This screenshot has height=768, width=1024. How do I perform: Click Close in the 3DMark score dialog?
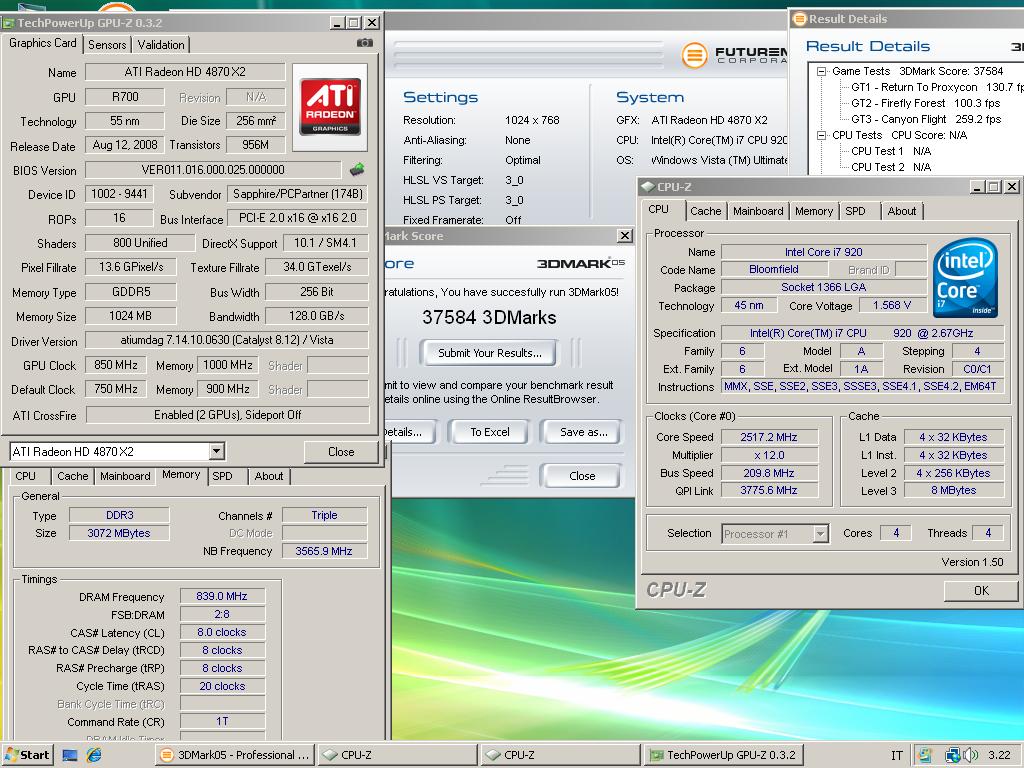[581, 476]
